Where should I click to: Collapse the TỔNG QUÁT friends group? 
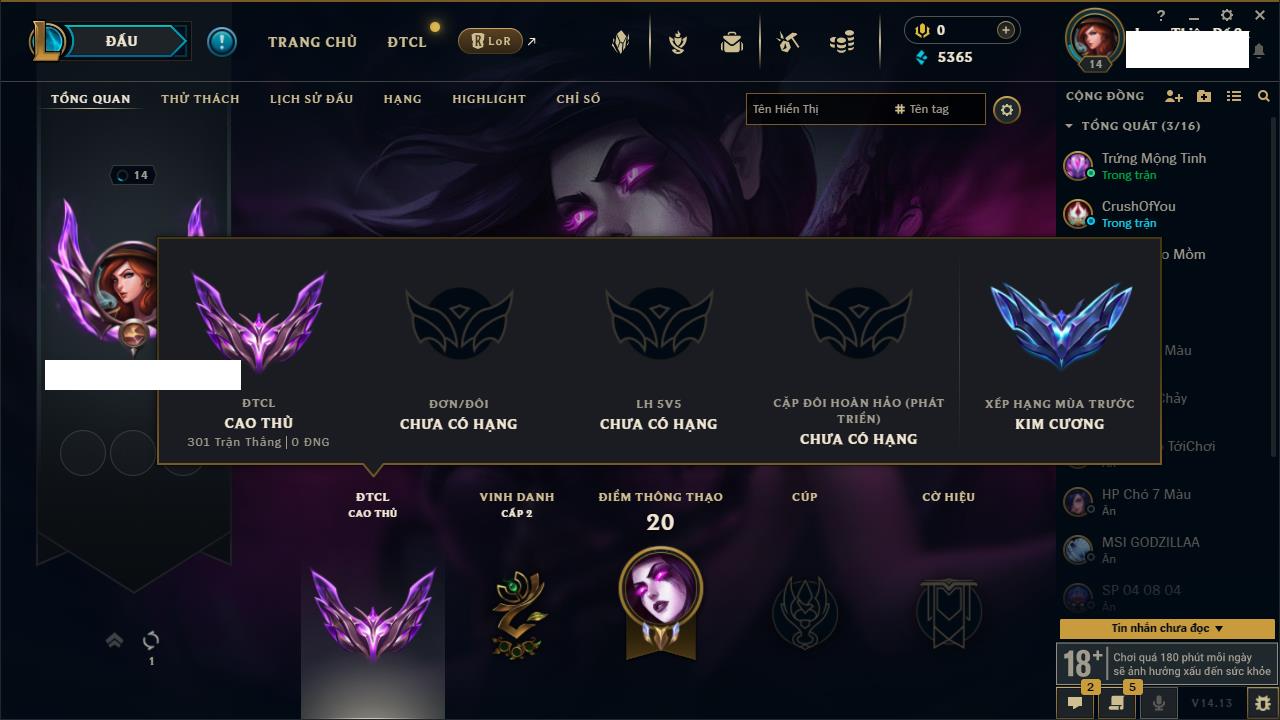click(x=1069, y=126)
